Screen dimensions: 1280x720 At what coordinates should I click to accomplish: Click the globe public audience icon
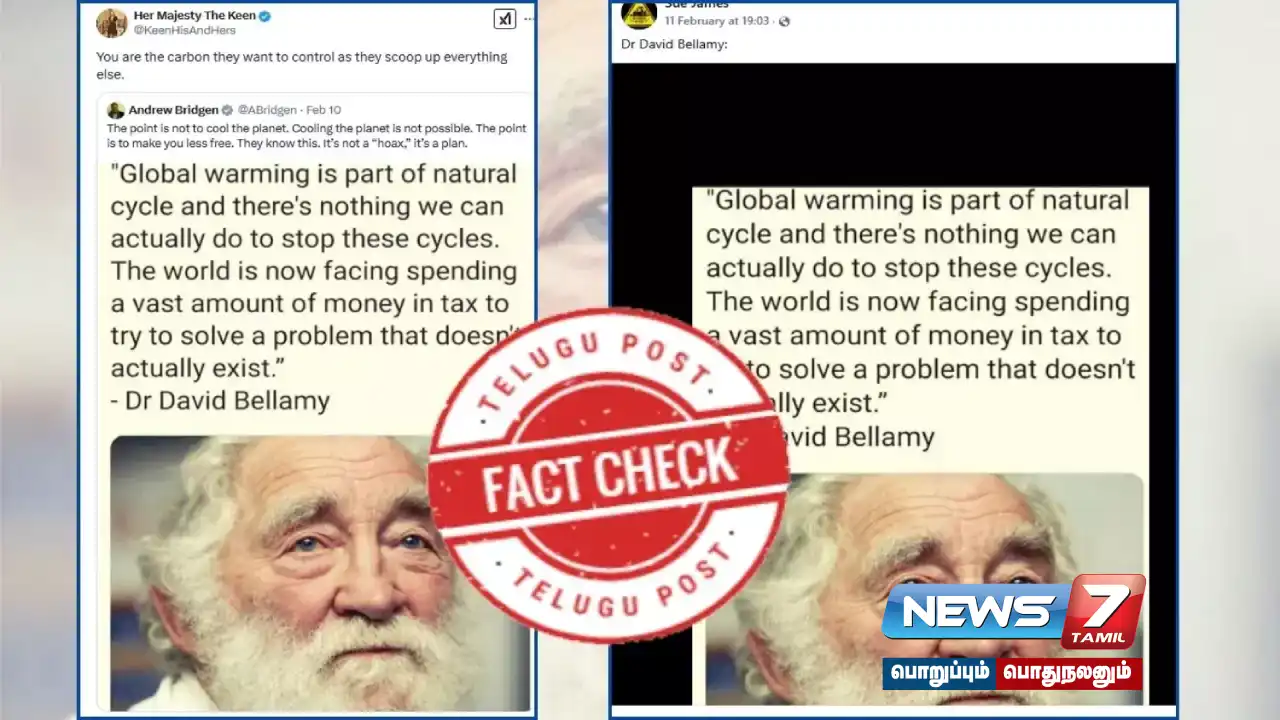tap(784, 21)
